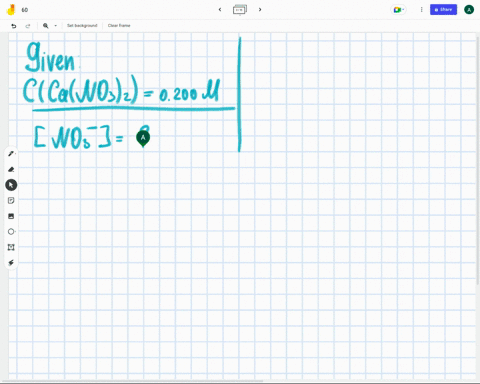Go to the previous frame
The height and width of the screenshot is (384, 480).
(x=220, y=10)
